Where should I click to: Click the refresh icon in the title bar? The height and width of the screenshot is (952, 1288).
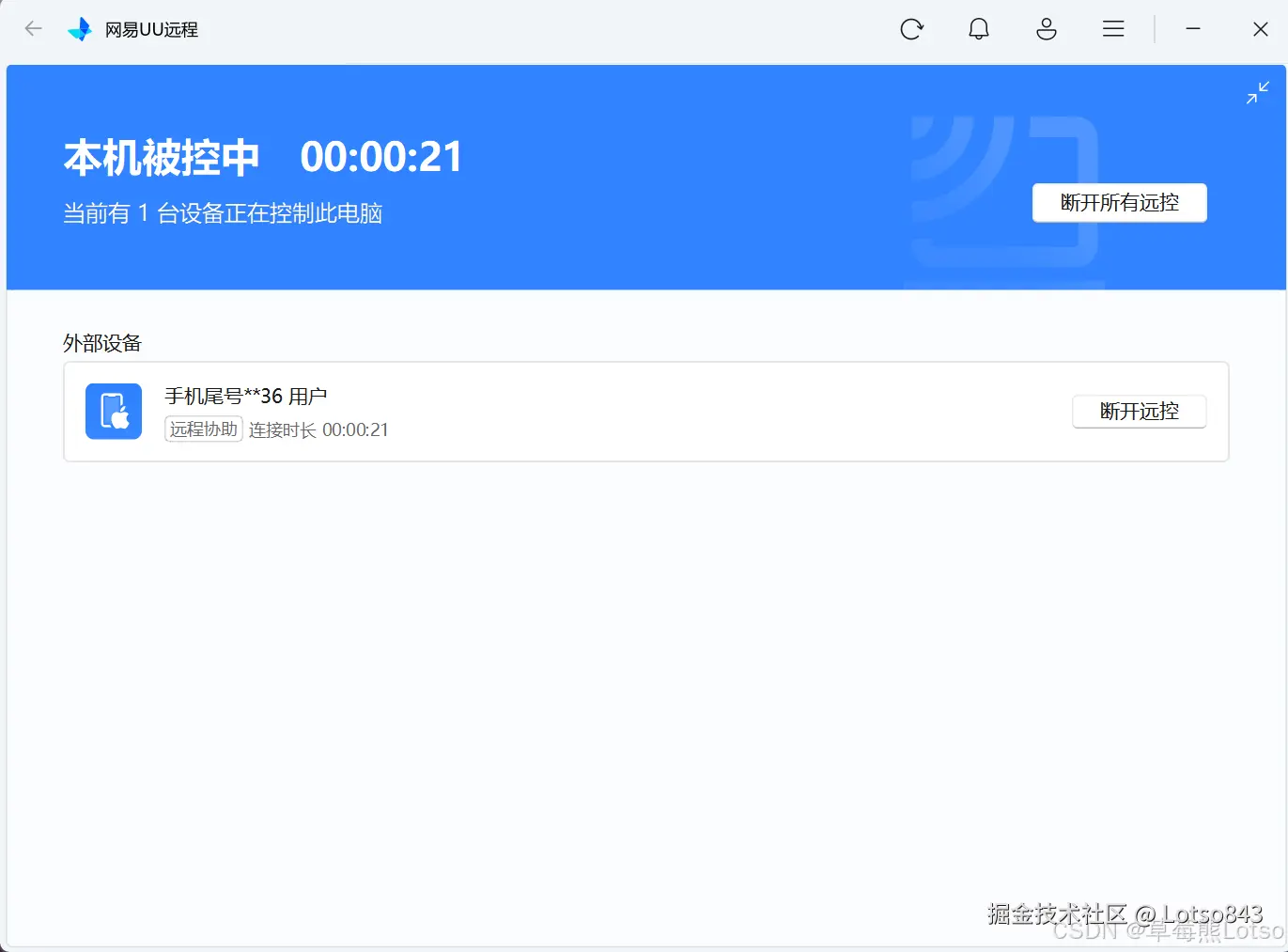[912, 29]
